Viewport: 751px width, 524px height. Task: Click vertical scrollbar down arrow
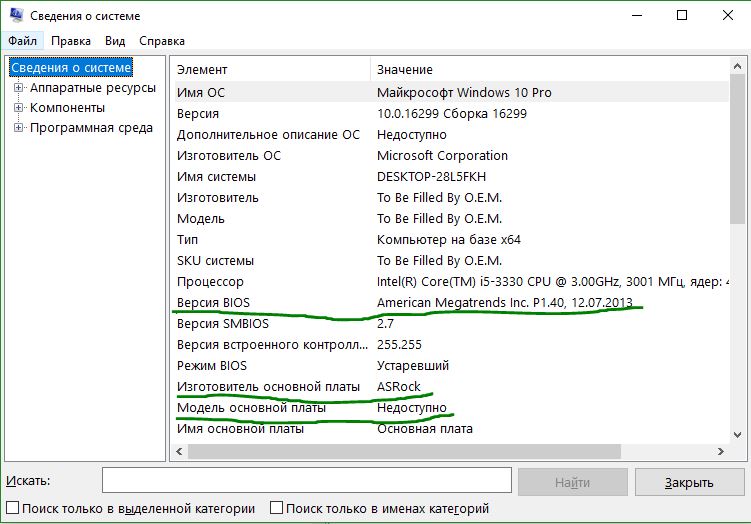(738, 434)
